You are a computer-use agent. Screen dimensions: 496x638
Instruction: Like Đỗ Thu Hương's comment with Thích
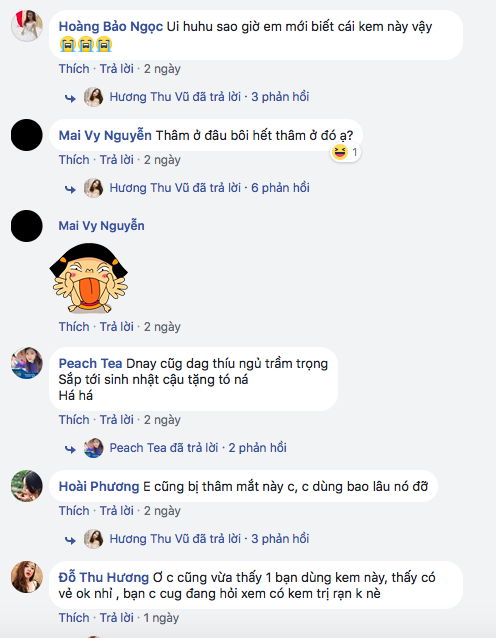pyautogui.click(x=74, y=617)
